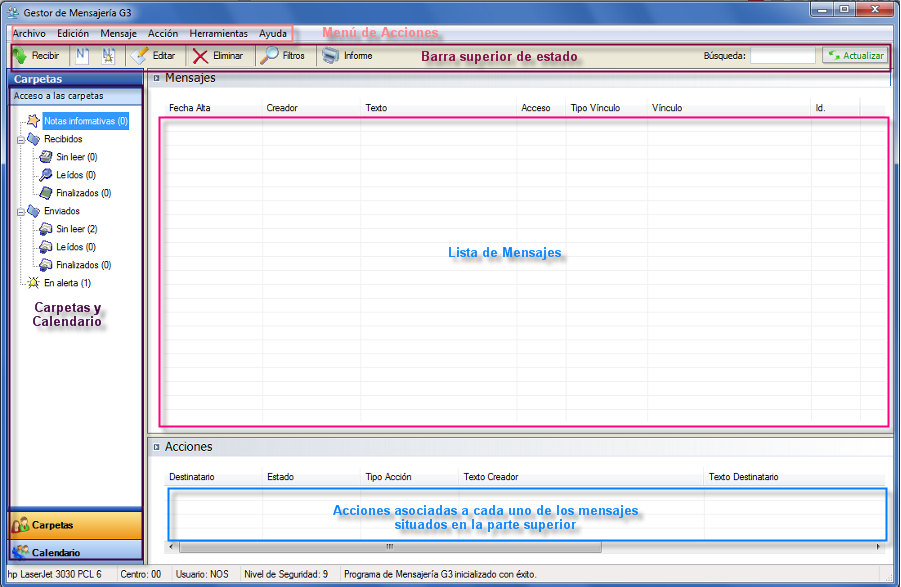This screenshot has width=901, height=587.
Task: Select Notas informativas (0) folder
Action: coord(86,121)
